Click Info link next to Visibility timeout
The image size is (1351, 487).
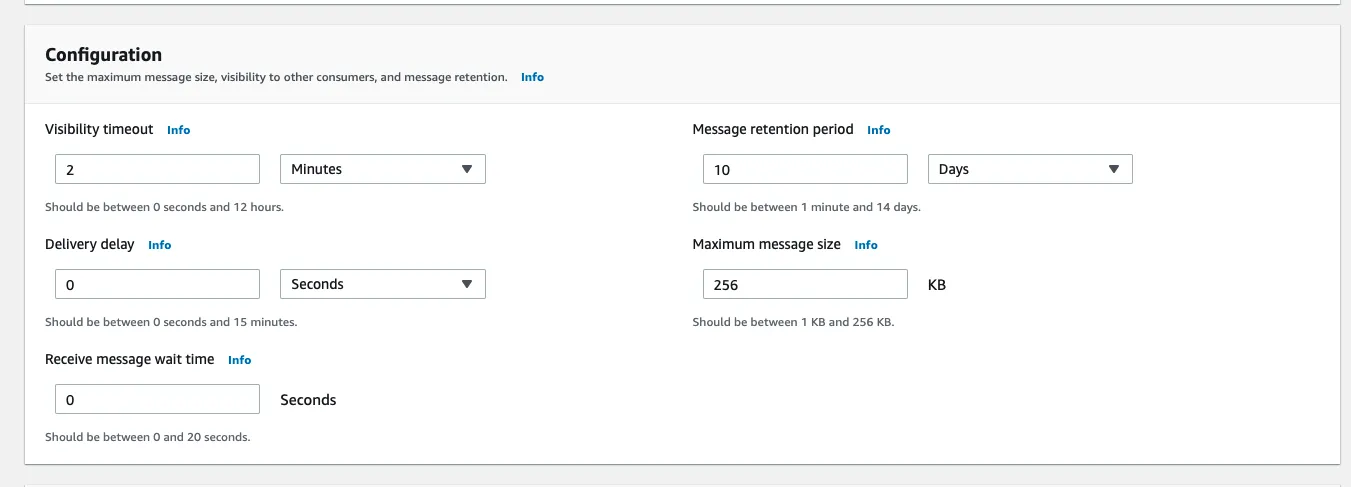178,130
